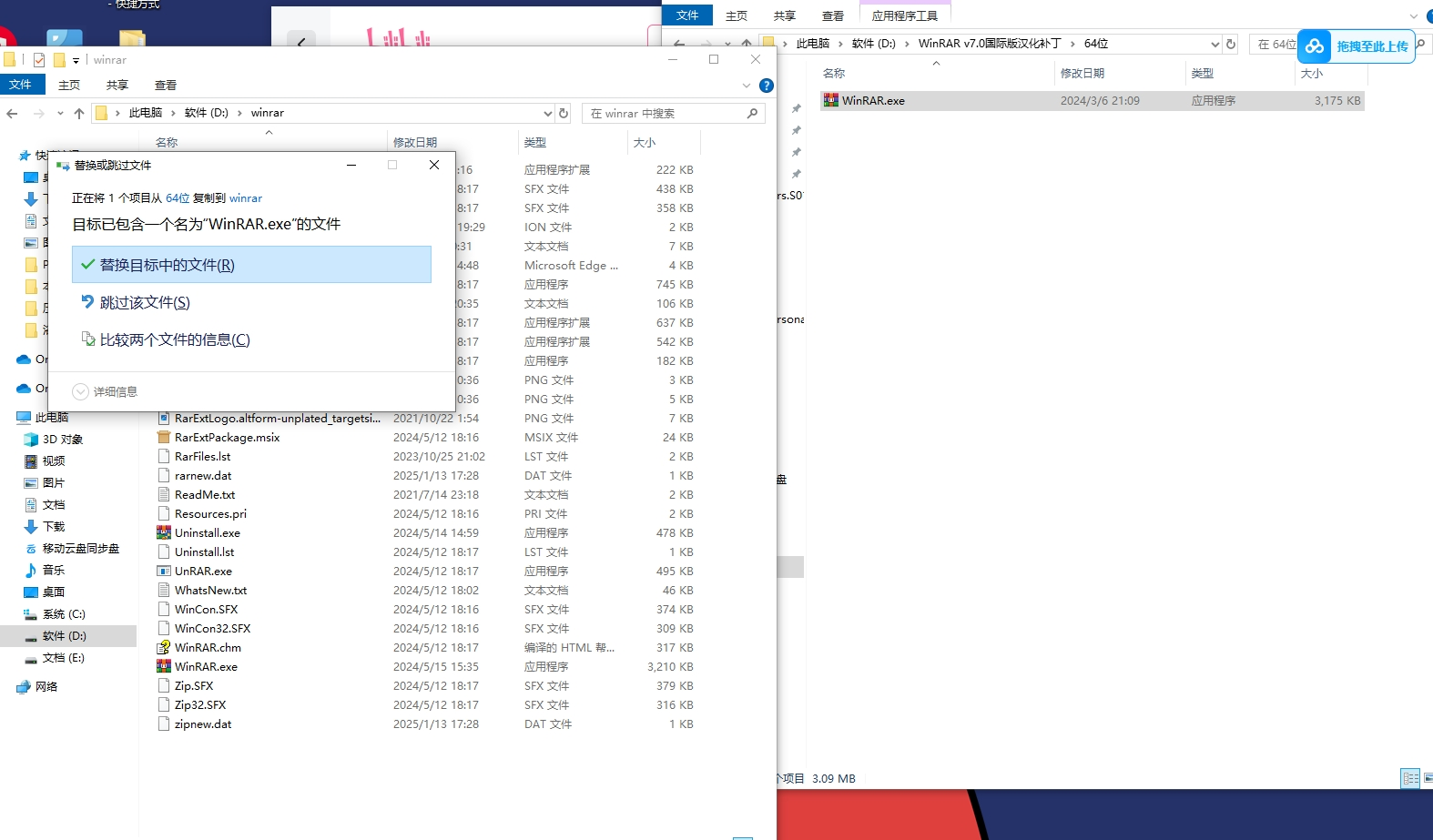Screen dimensions: 1433x840
Task: Click the winrar destination link in dialog
Action: coord(246,197)
